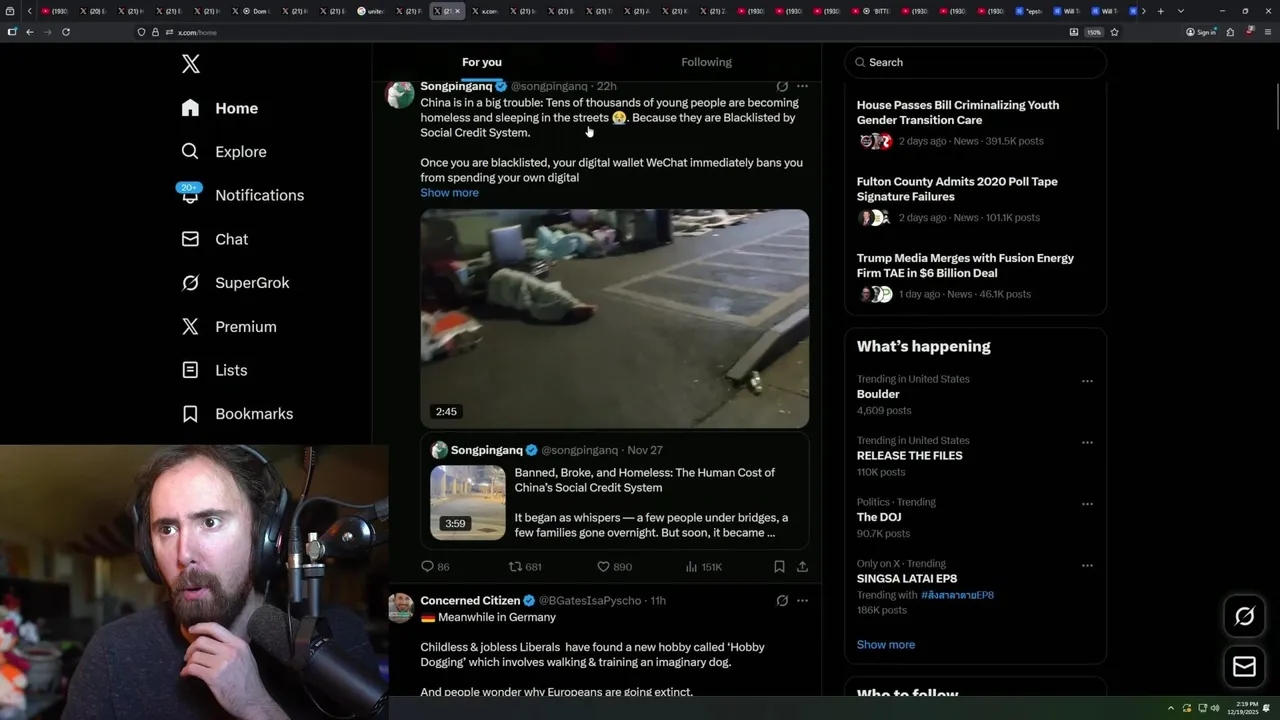The height and width of the screenshot is (720, 1280).
Task: Open more options on Concerned Citizen post
Action: click(802, 601)
